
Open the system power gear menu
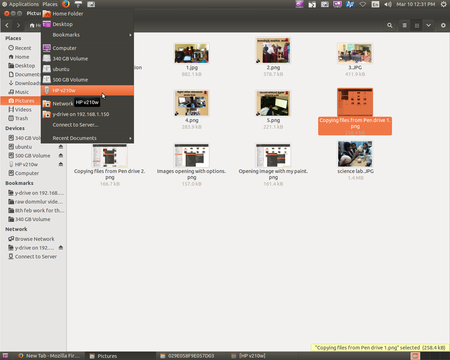point(444,4)
